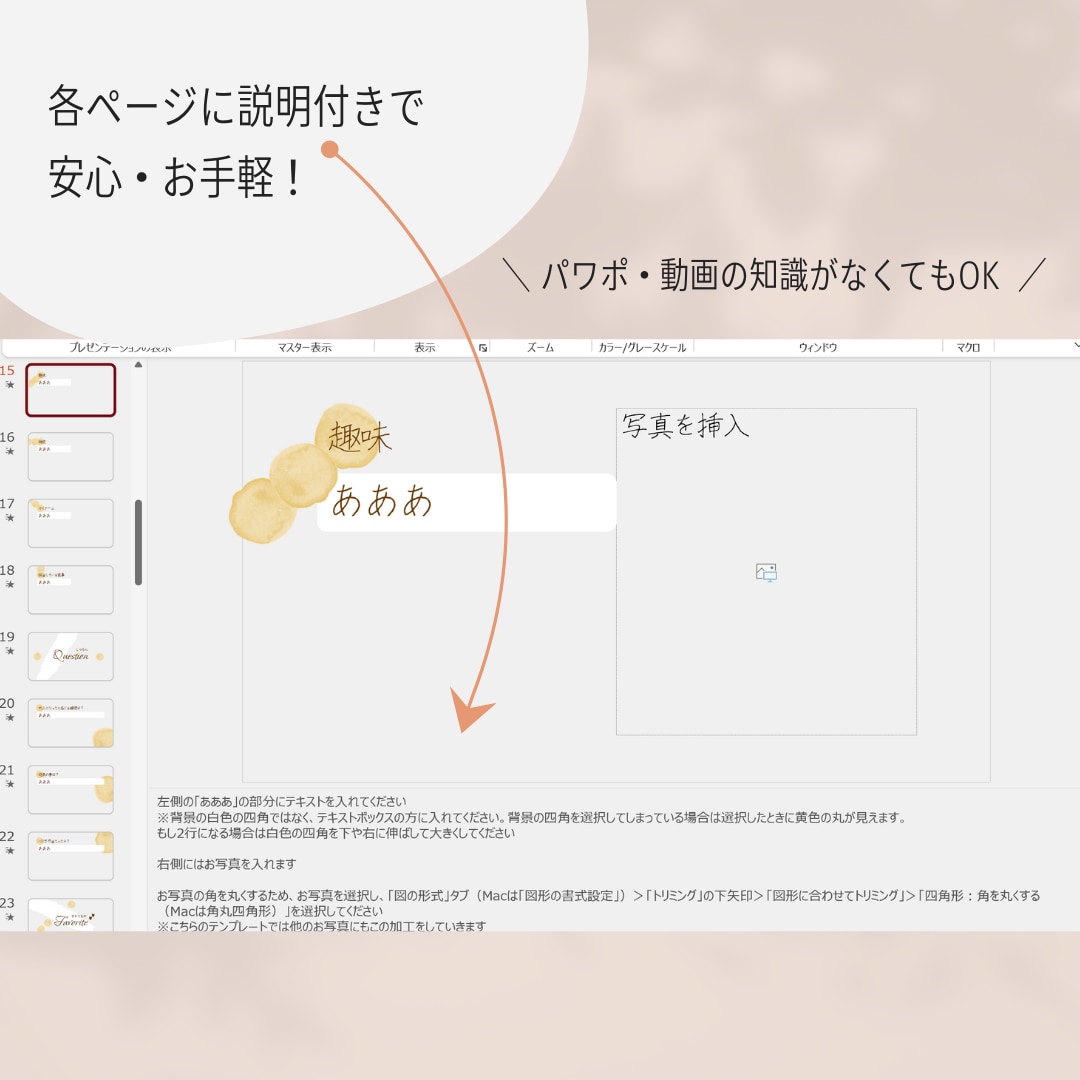Select slide 17 thumbnail
Image resolution: width=1080 pixels, height=1080 pixels.
point(70,523)
